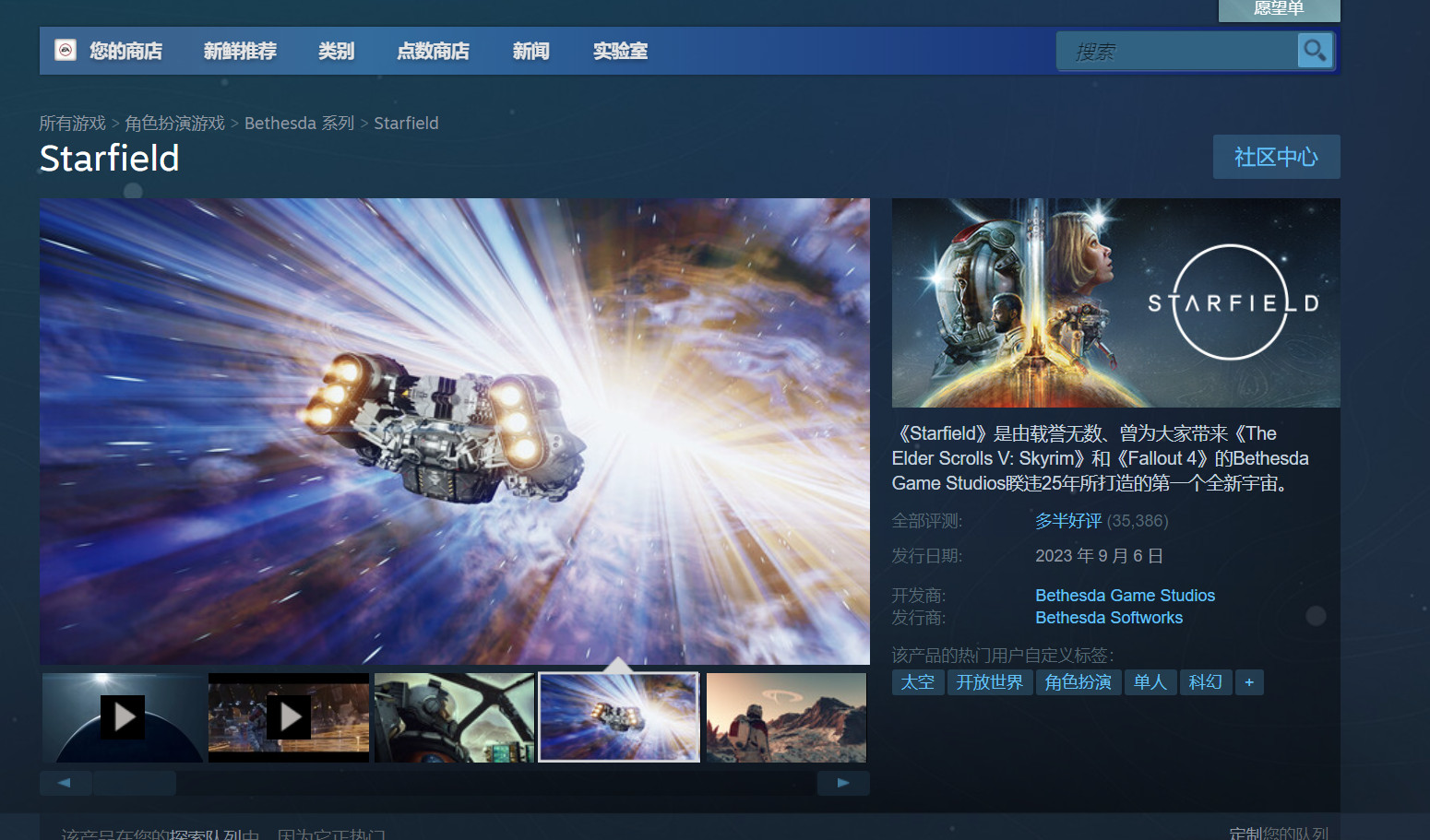The height and width of the screenshot is (840, 1430).
Task: Select the 单人 tag
Action: (x=1150, y=682)
